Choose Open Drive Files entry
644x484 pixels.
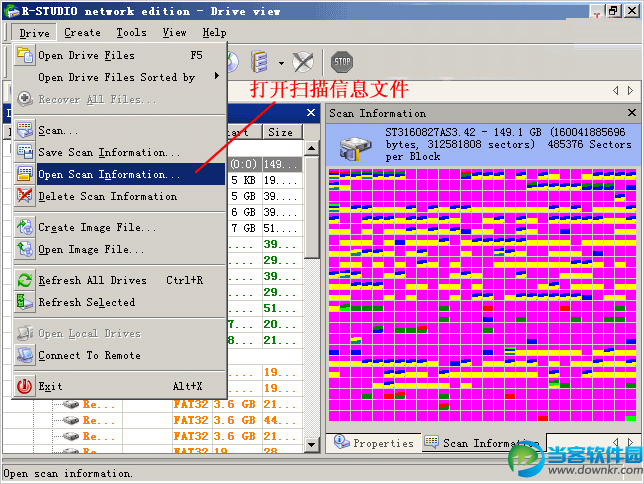pyautogui.click(x=120, y=55)
